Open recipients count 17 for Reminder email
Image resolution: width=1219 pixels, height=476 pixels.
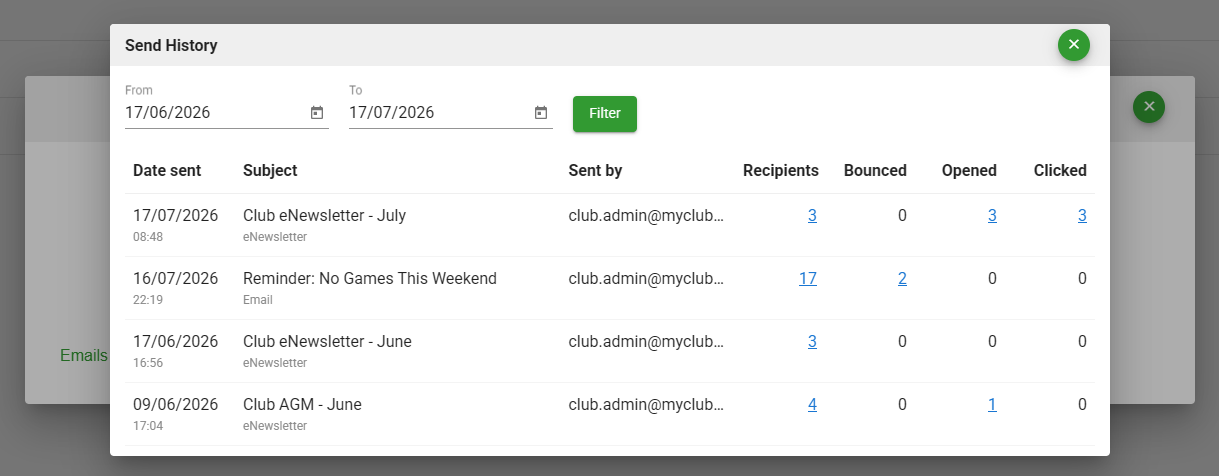pos(808,278)
